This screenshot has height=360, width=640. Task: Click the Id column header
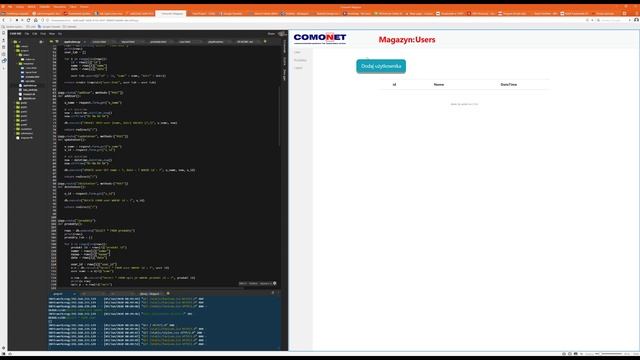[x=394, y=84]
